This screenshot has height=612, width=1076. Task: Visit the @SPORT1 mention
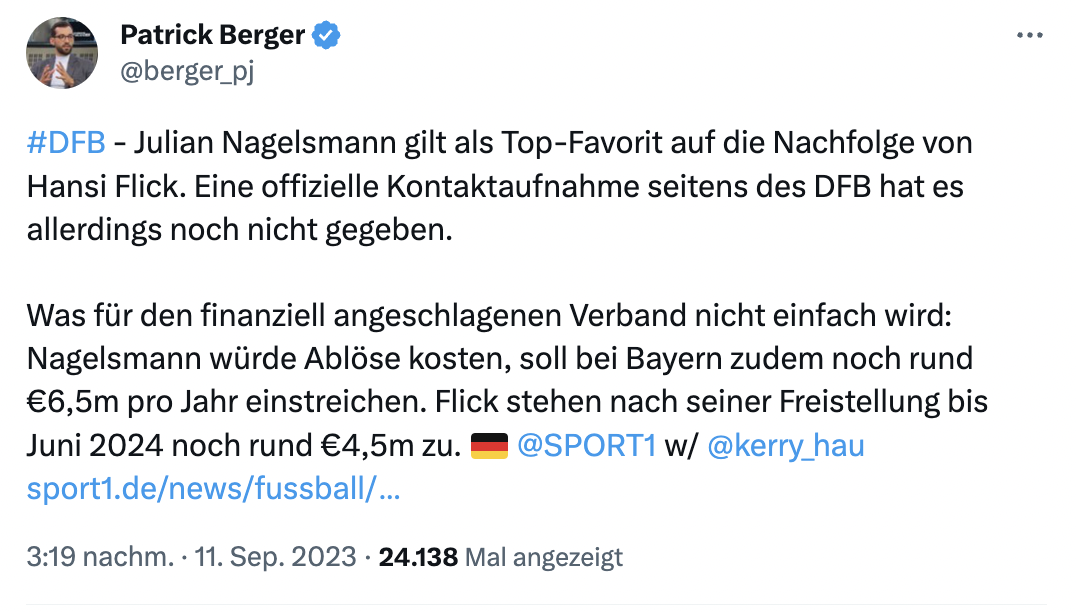pos(586,447)
